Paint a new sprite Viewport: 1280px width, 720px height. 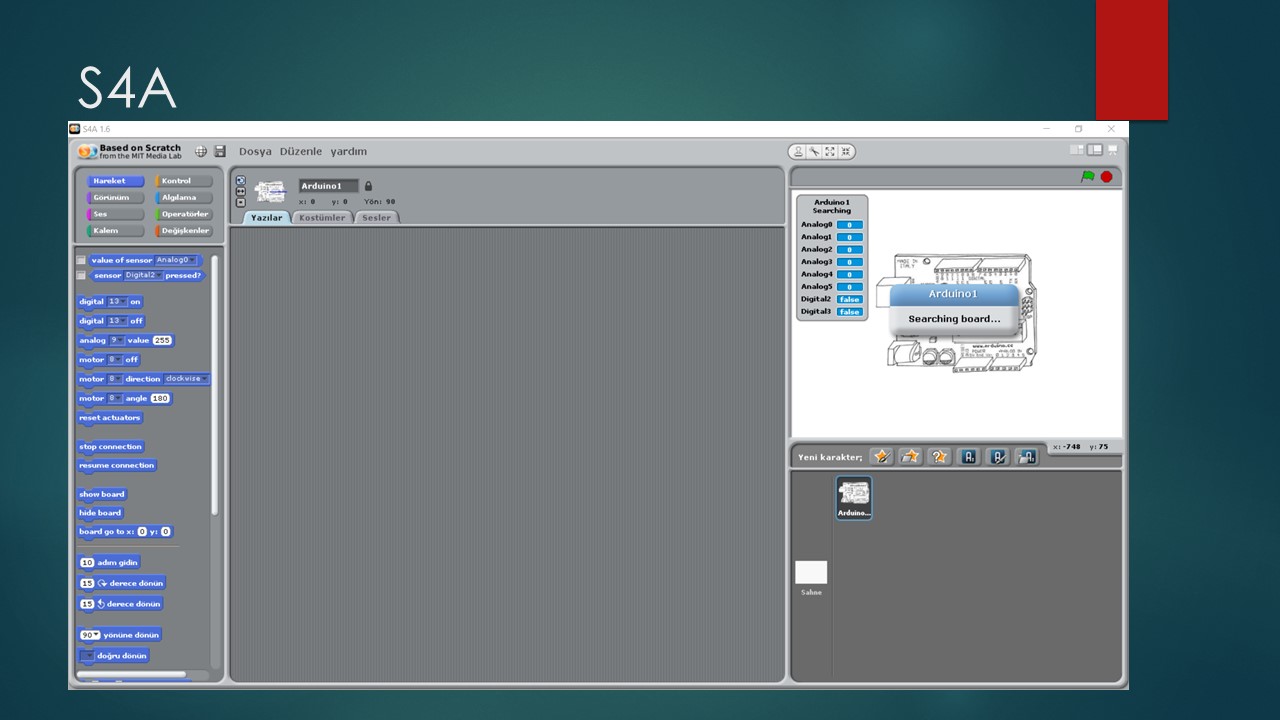(881, 456)
